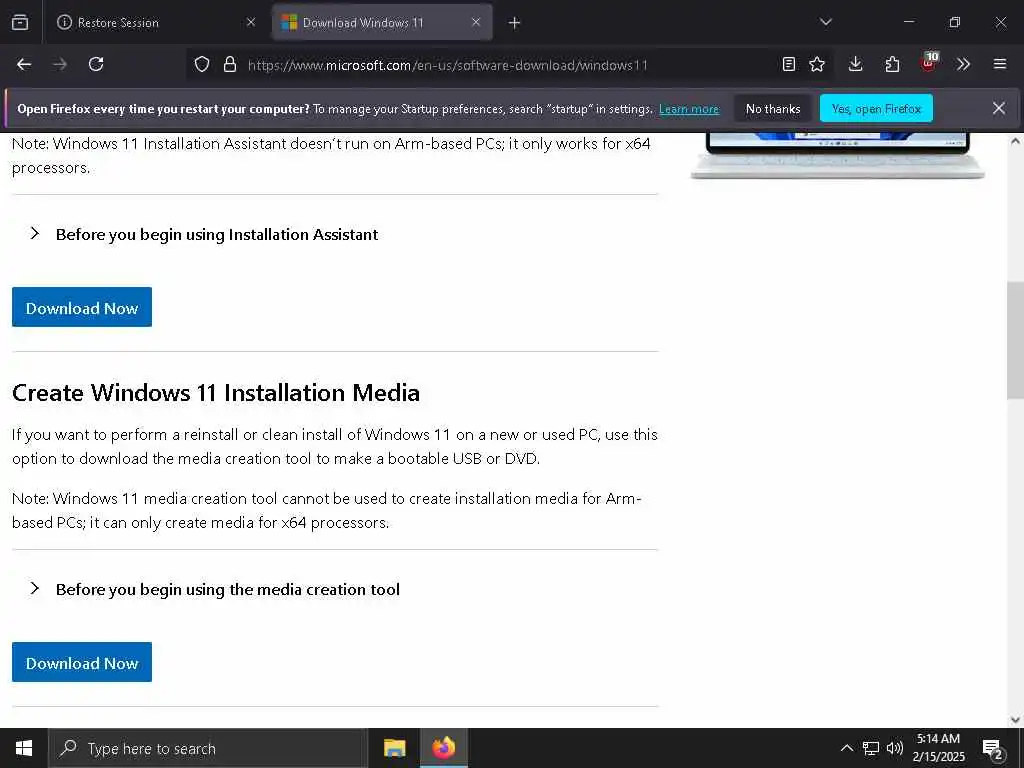View site security padlock info
This screenshot has height=768, width=1024.
coord(229,64)
